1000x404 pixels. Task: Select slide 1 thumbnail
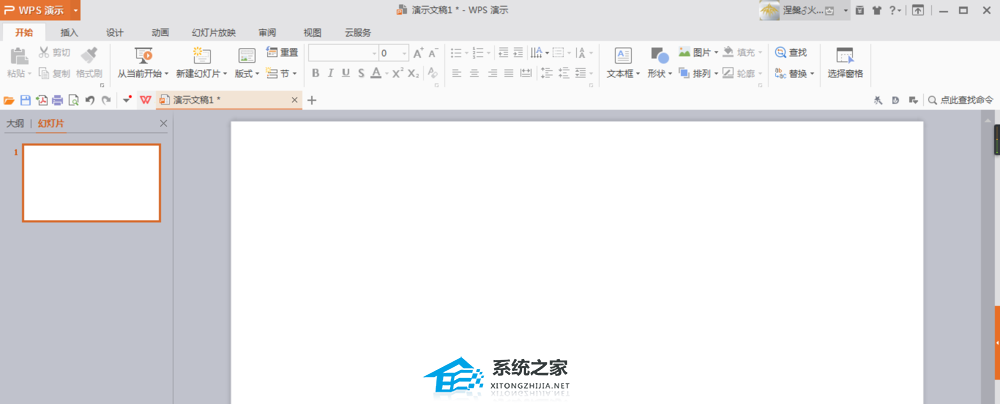point(91,183)
